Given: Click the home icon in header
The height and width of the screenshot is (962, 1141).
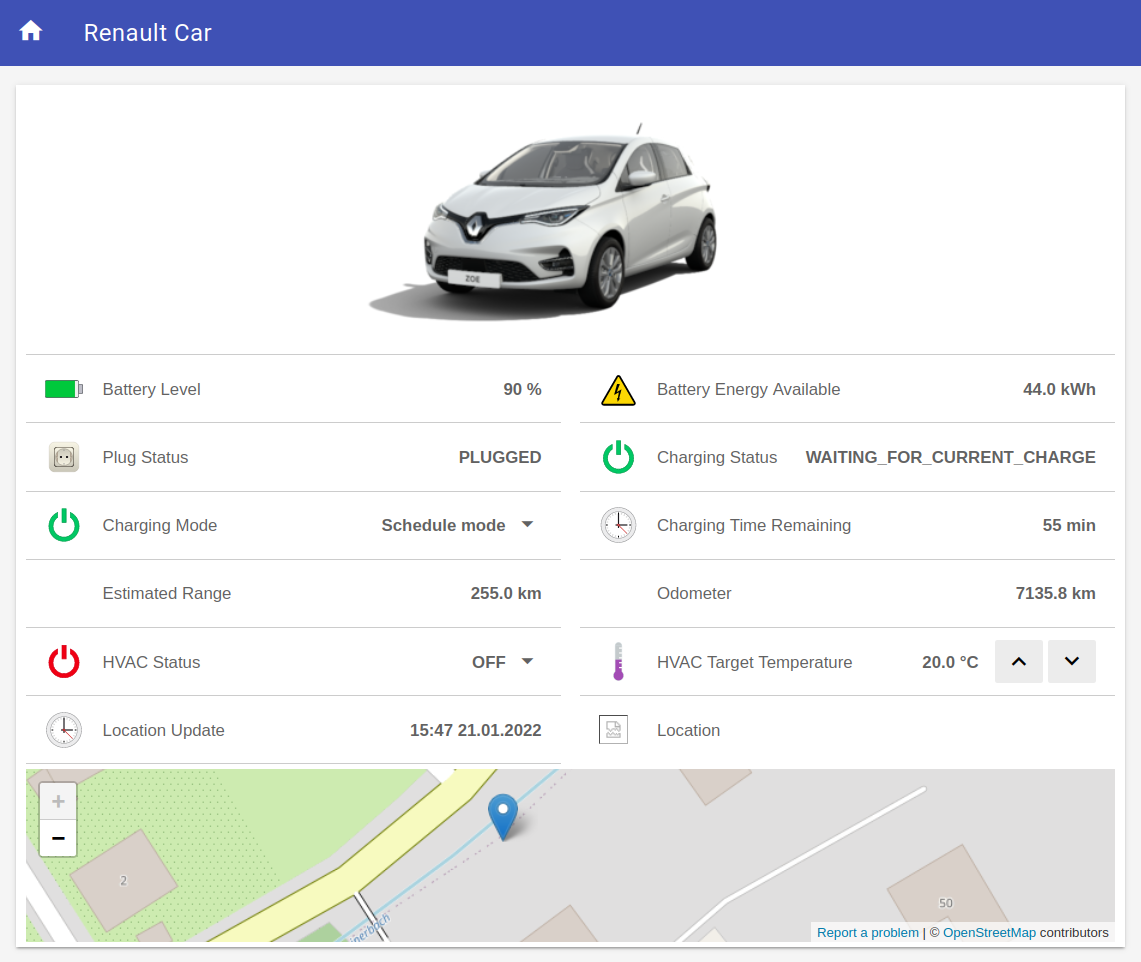Looking at the screenshot, I should click(x=31, y=32).
